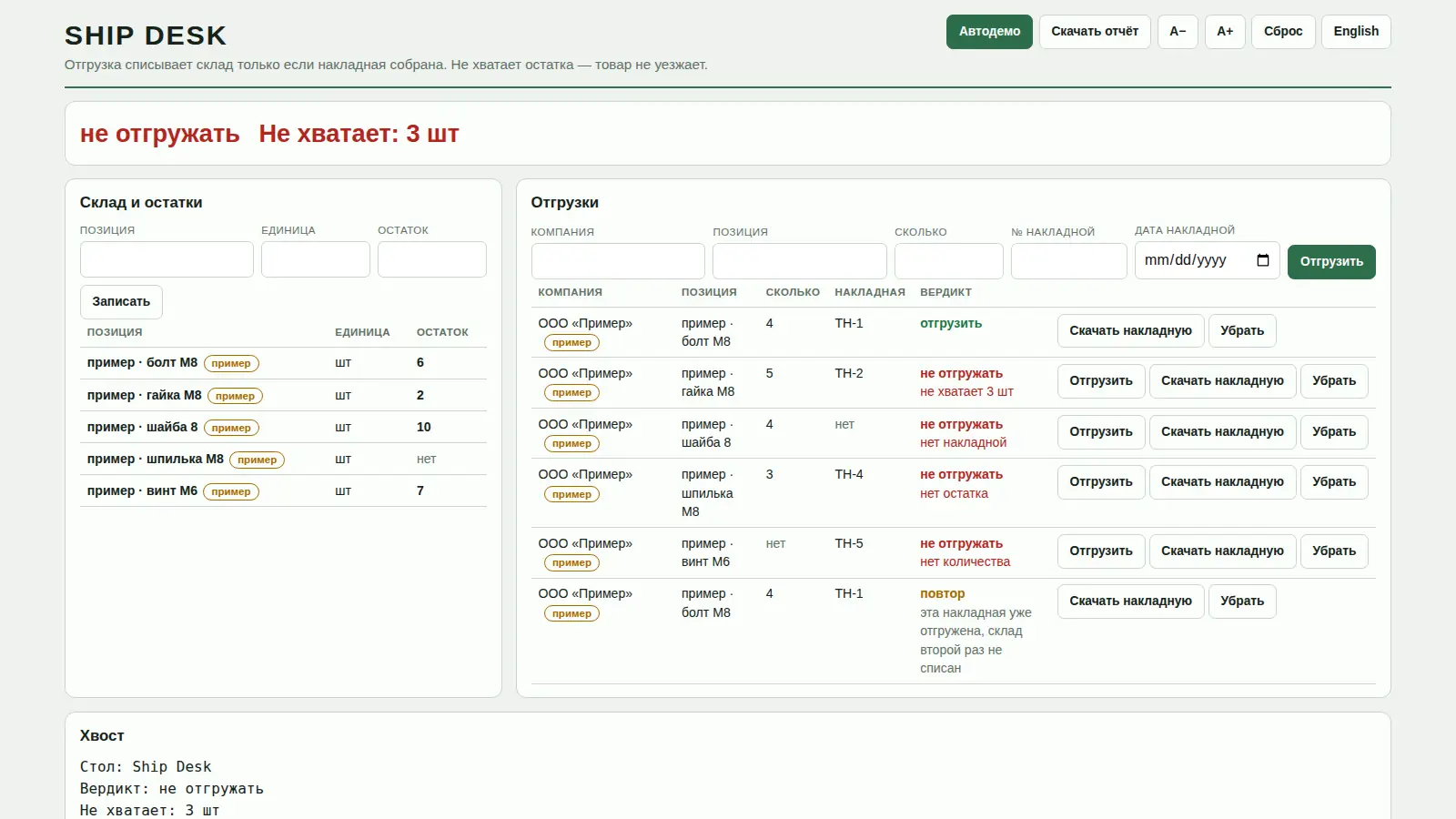
Task: Decrease font size with A−
Action: [1178, 32]
